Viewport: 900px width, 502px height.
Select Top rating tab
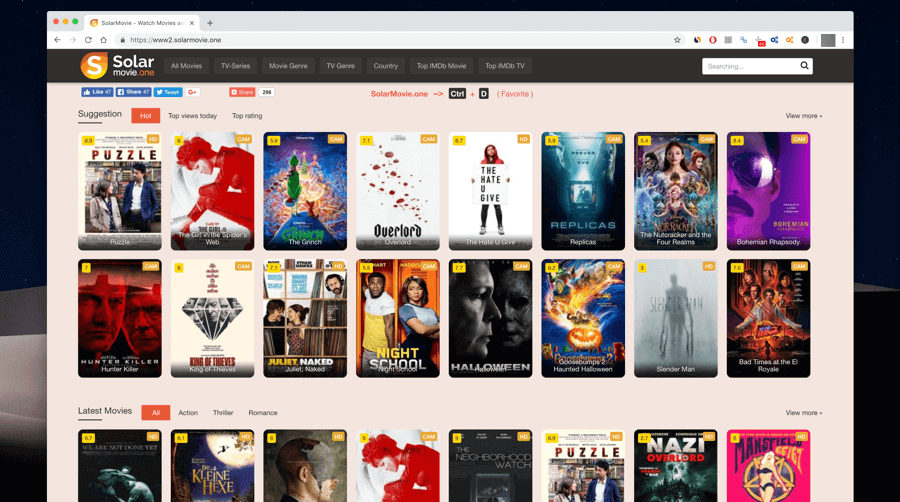(x=247, y=116)
